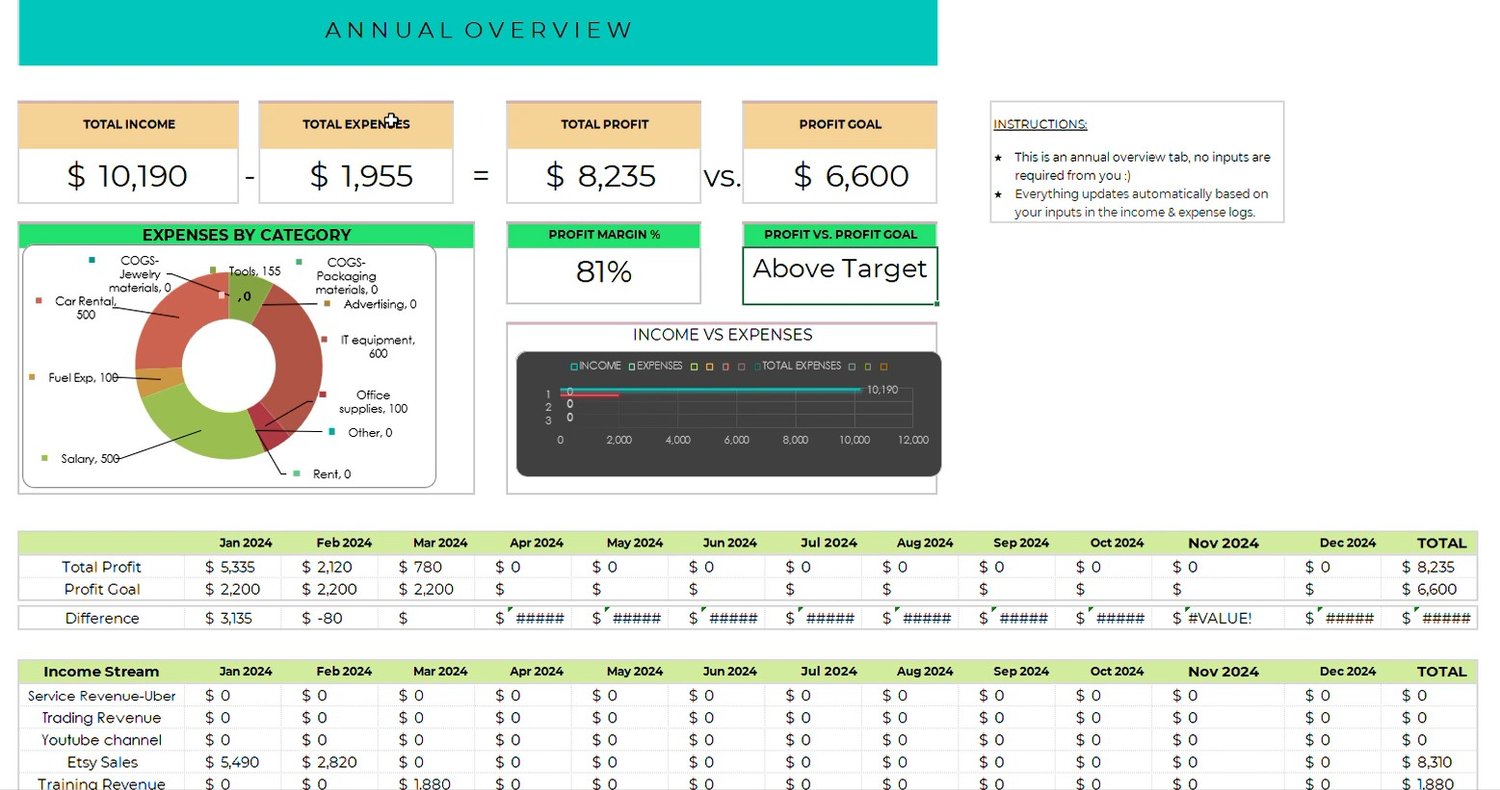Select the Profit Goal row label

pyautogui.click(x=101, y=589)
